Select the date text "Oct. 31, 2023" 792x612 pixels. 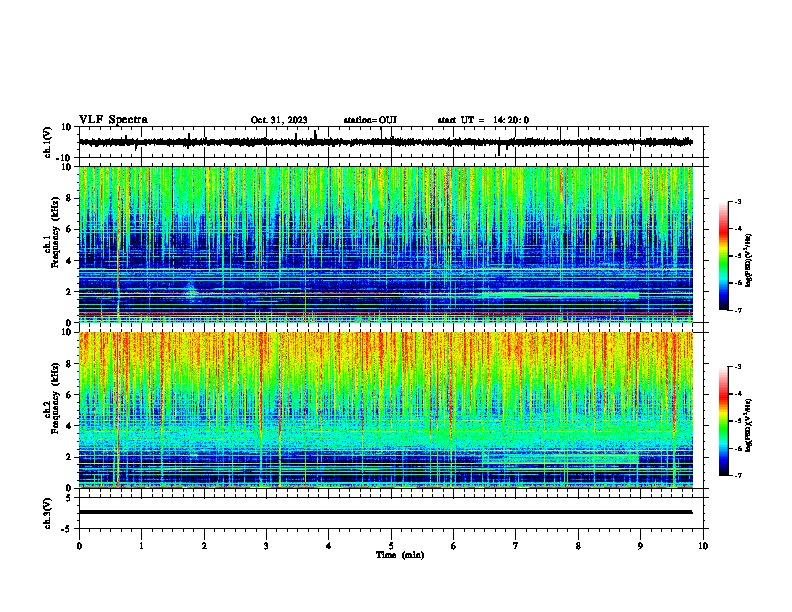tap(279, 120)
